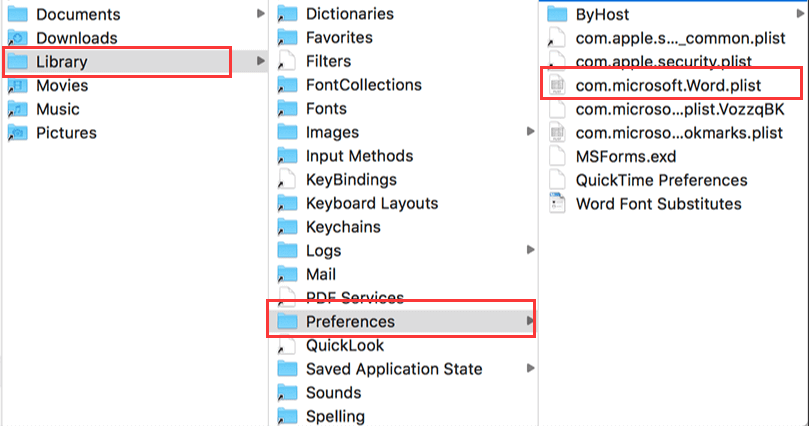The width and height of the screenshot is (809, 426).
Task: Click the Input Methods folder icon
Action: pos(287,156)
